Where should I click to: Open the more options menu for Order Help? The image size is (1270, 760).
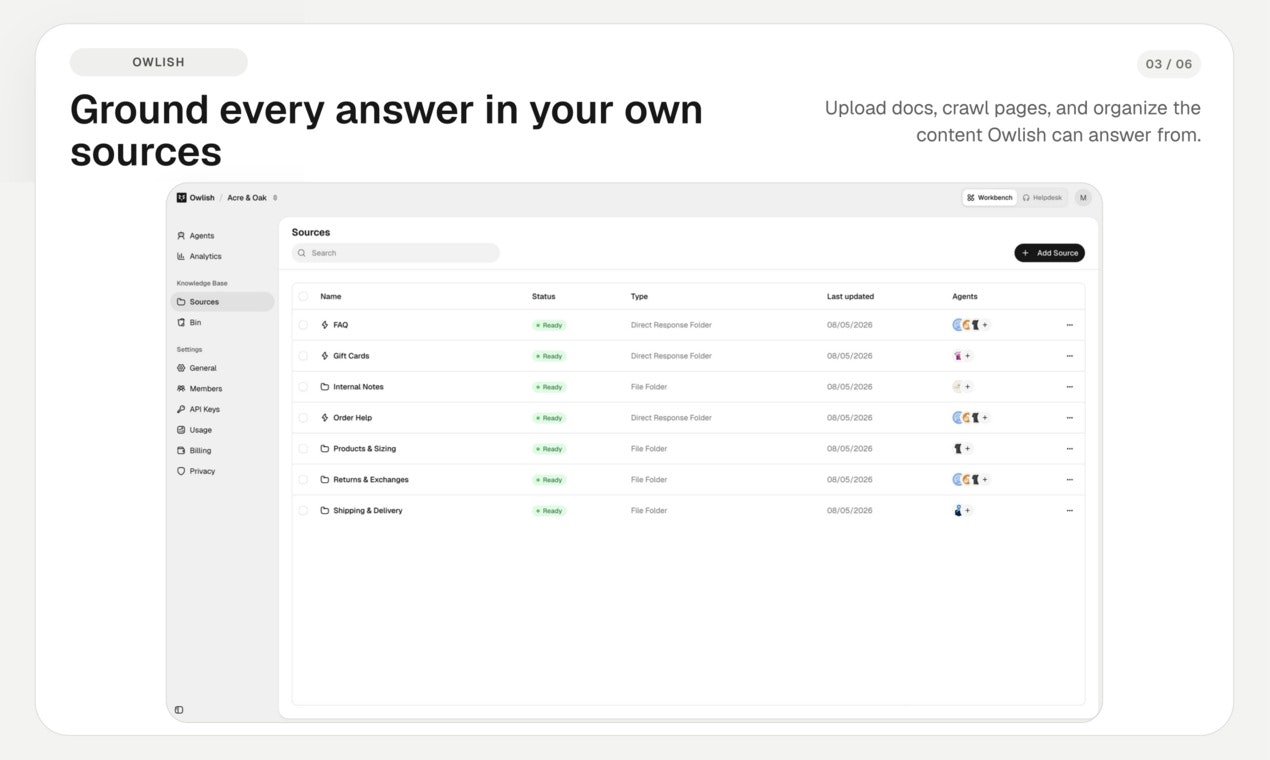[1069, 418]
